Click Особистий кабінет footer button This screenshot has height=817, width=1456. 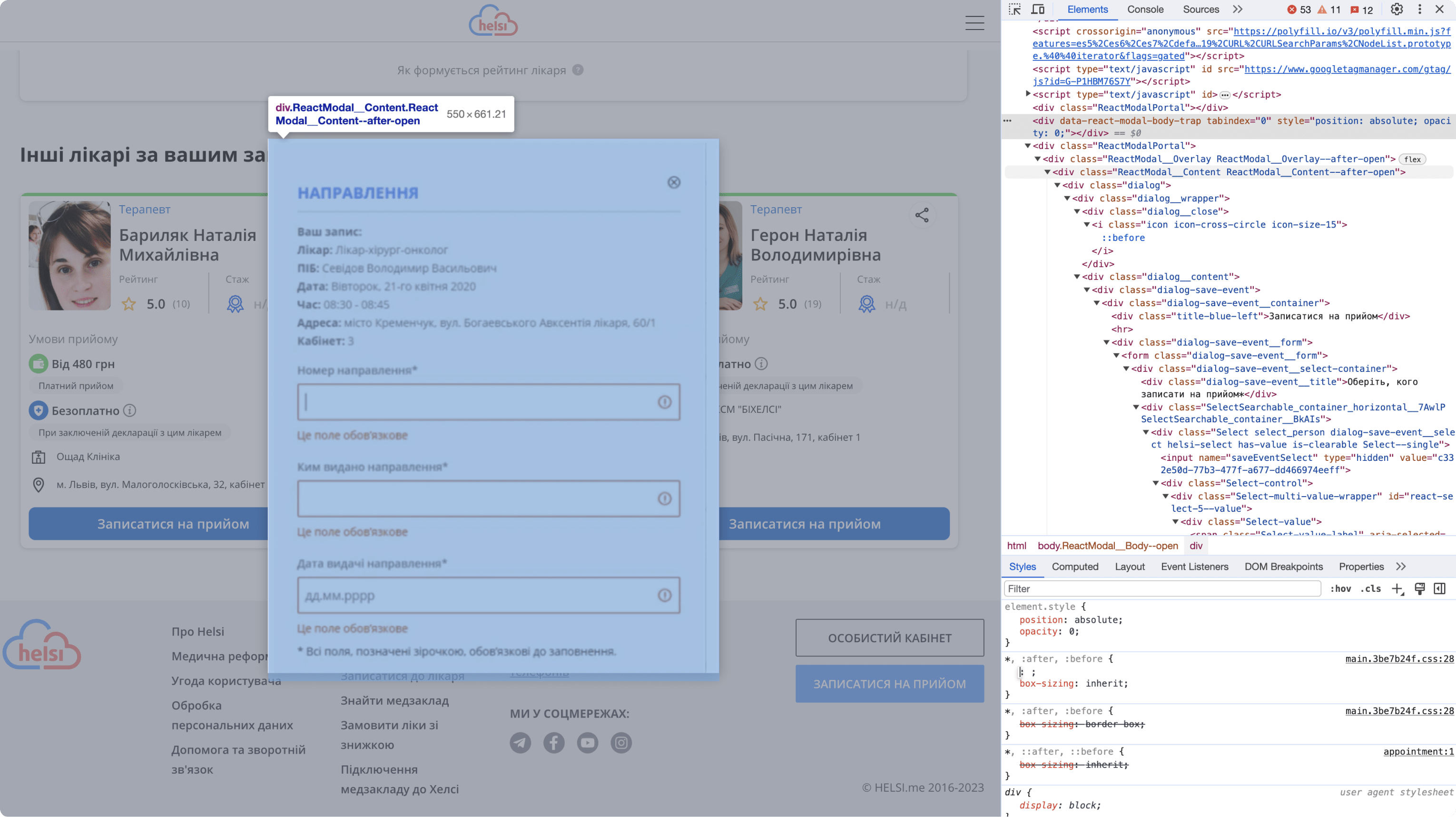890,638
